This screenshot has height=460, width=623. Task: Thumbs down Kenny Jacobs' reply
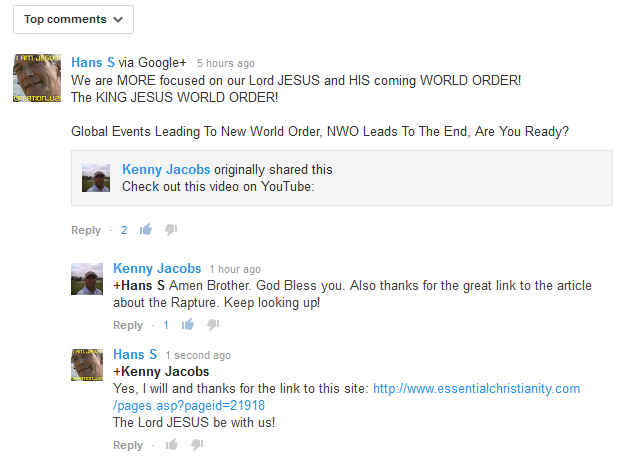213,325
